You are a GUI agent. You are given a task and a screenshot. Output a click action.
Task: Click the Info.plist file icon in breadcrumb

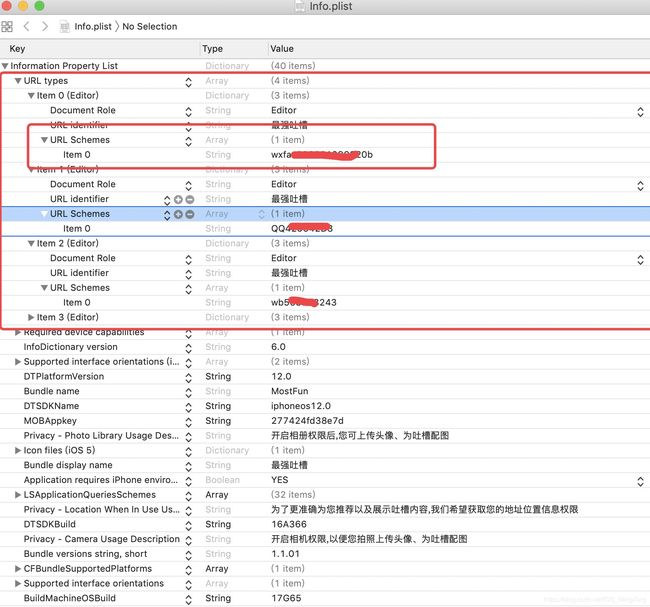click(66, 26)
